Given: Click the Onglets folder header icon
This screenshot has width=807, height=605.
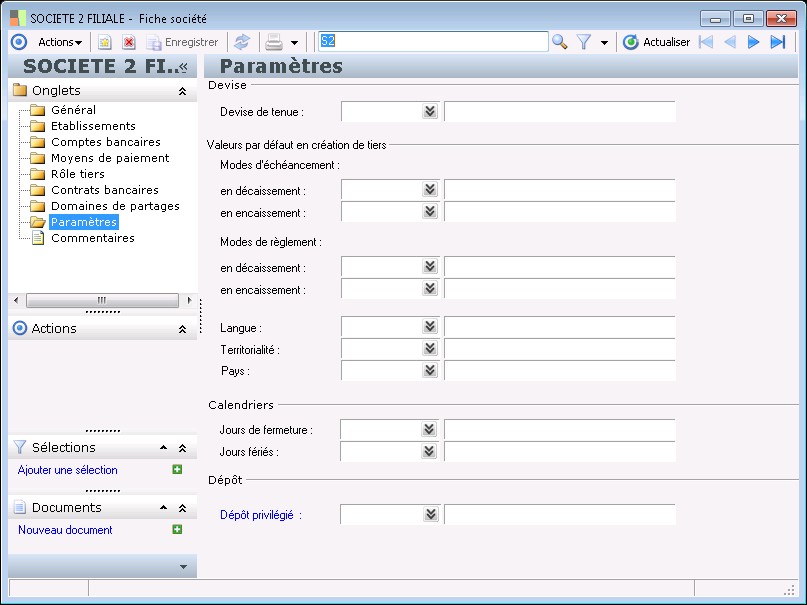Looking at the screenshot, I should click(x=20, y=90).
